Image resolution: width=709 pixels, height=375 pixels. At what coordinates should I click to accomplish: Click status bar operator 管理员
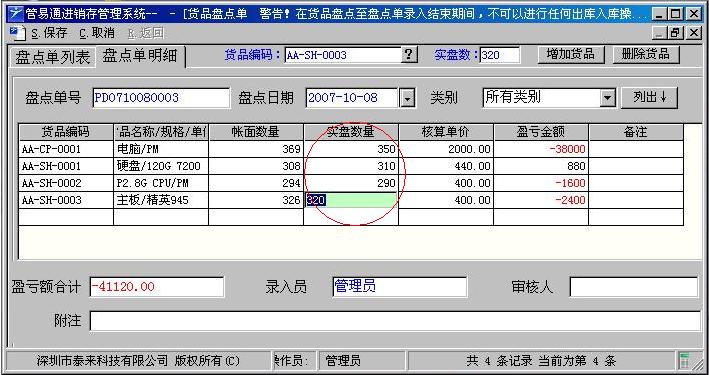pos(343,361)
